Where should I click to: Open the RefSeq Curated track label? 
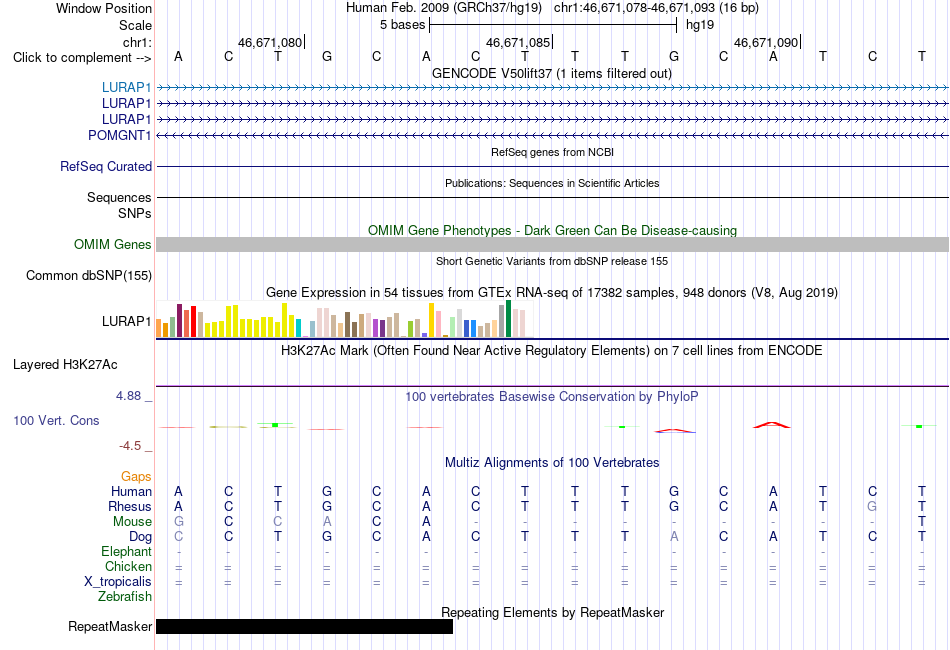pyautogui.click(x=106, y=166)
